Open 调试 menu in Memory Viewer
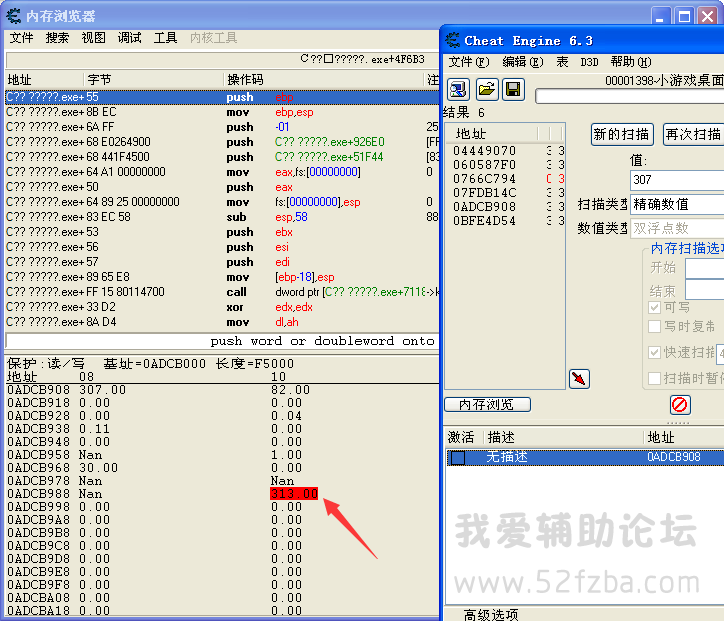 (x=129, y=38)
